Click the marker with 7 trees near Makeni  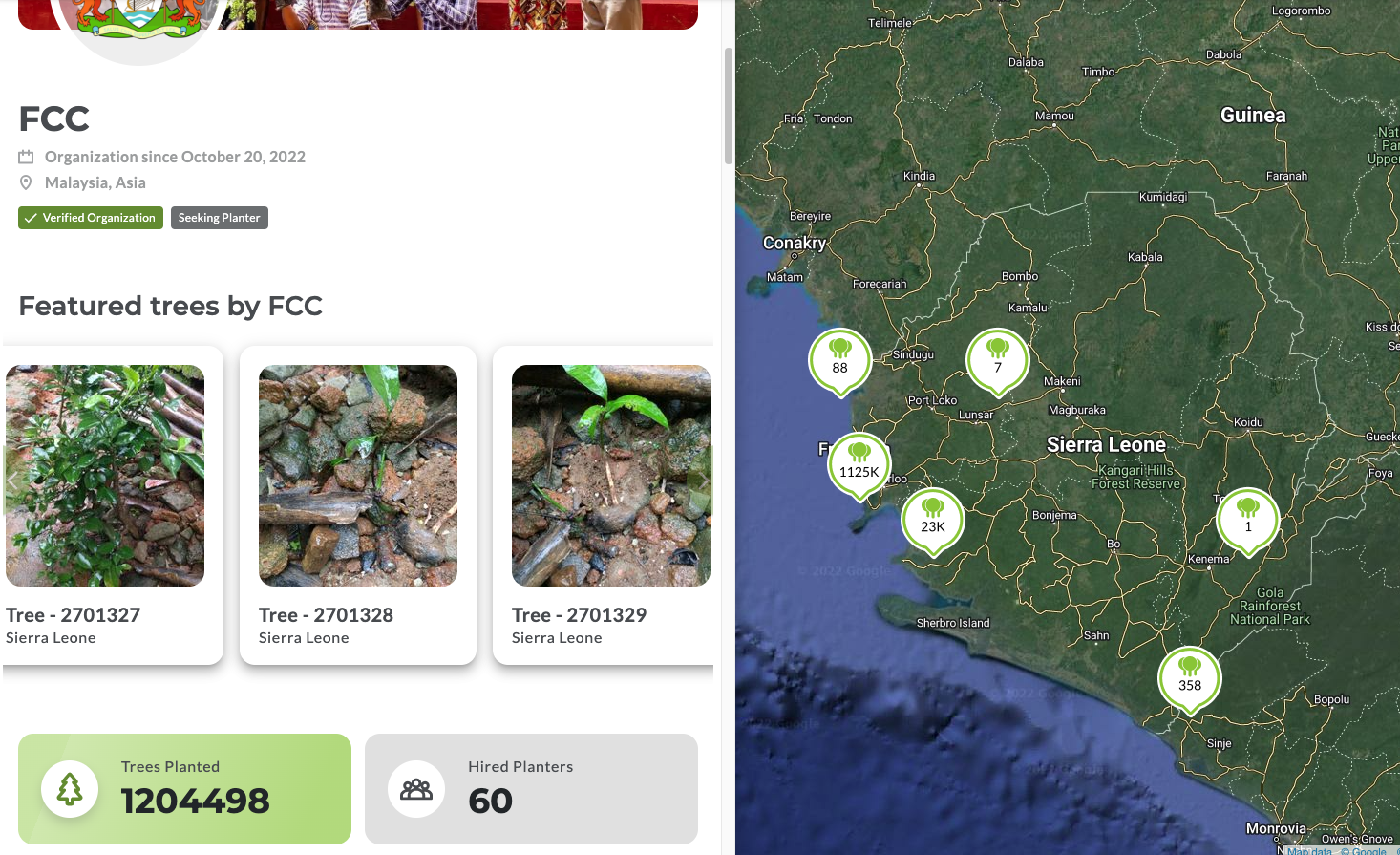click(997, 358)
